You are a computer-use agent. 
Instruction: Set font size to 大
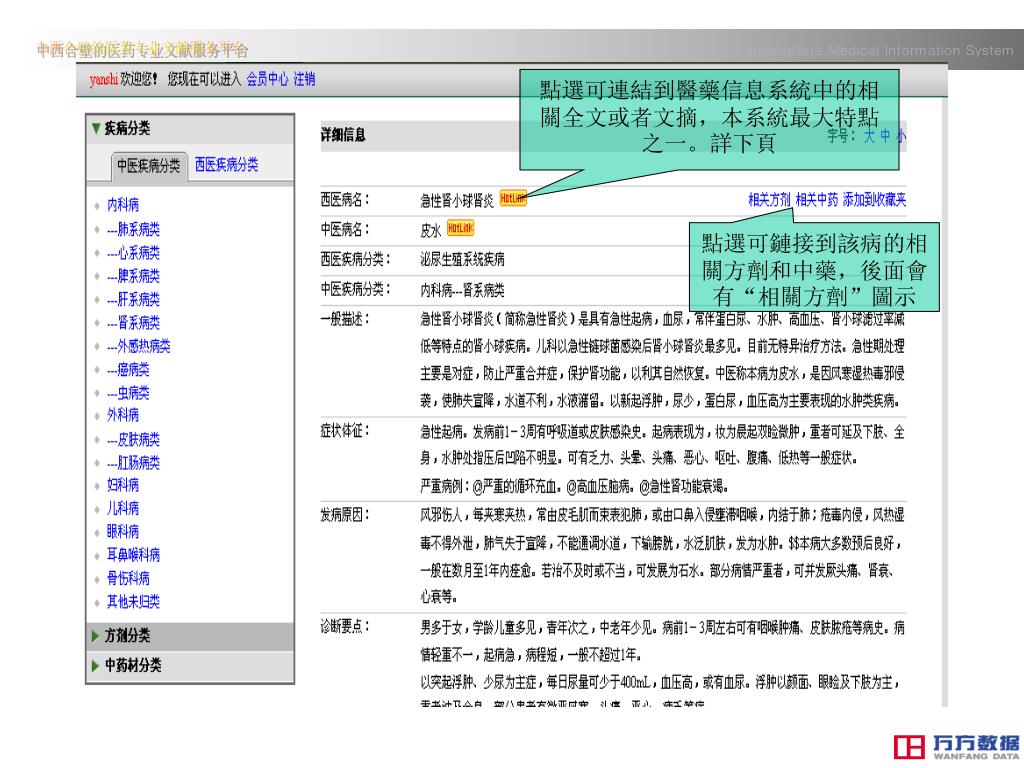click(869, 136)
